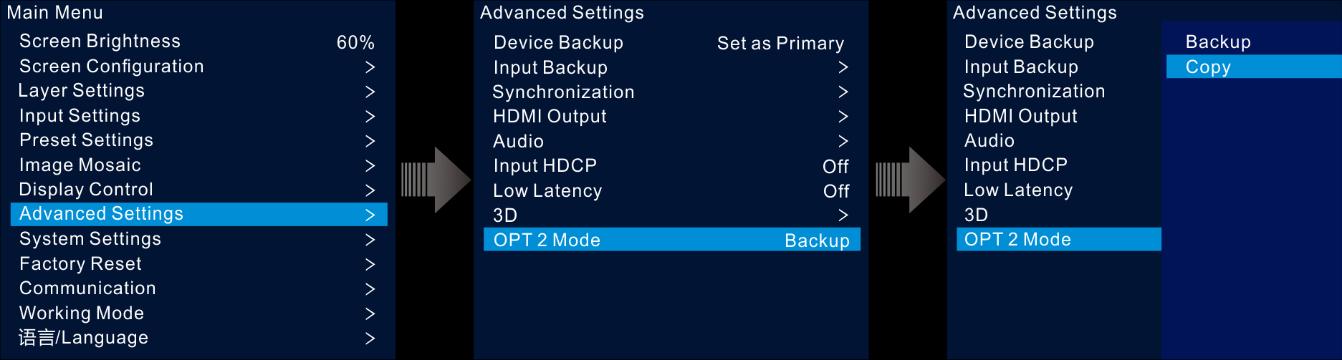Open HDMI Output in middle panel

pyautogui.click(x=672, y=116)
